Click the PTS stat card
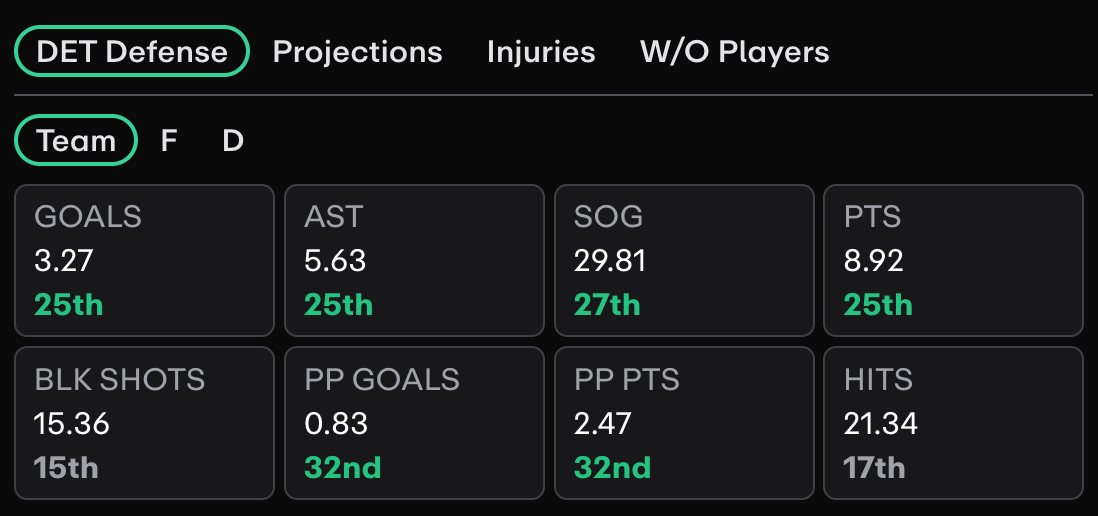This screenshot has height=516, width=1098. pyautogui.click(x=954, y=260)
